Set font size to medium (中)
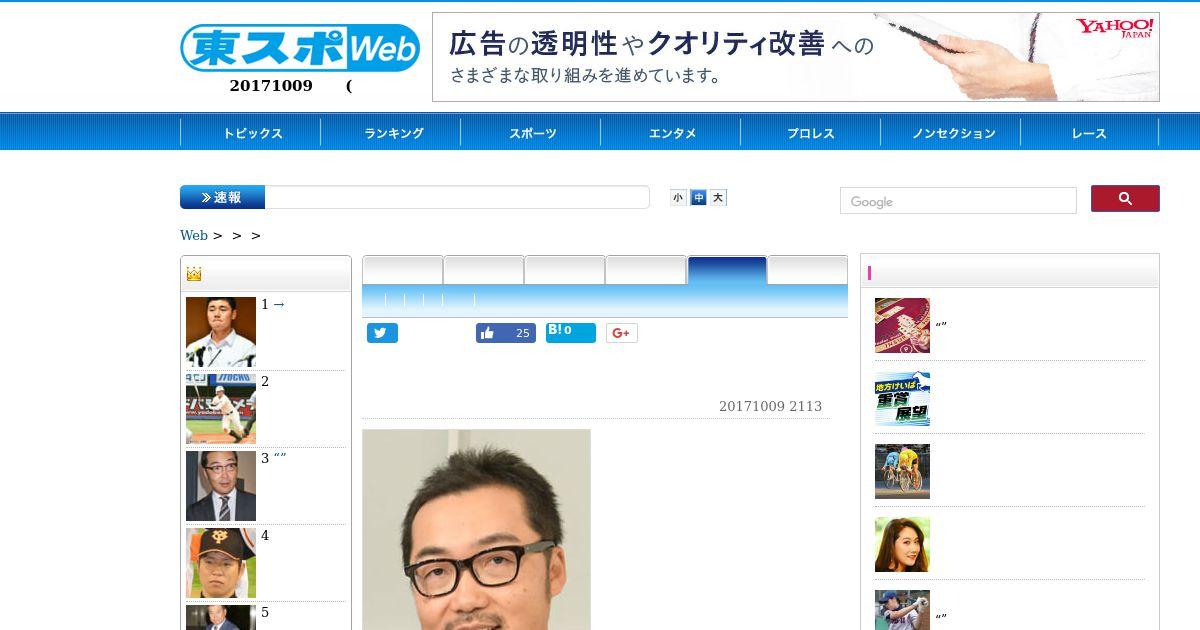1200x630 pixels. click(x=698, y=198)
